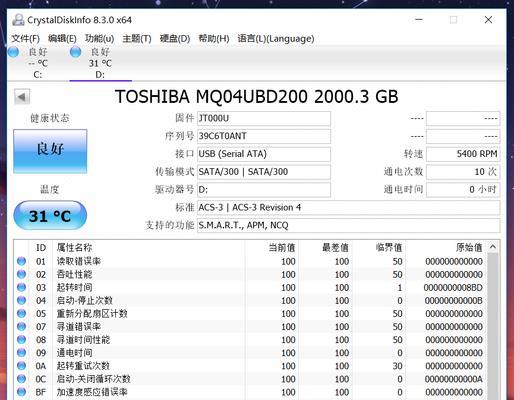This screenshot has height=400, width=514.
Task: Click status orb for attribute BF 加速度感应错误率
Action: (x=21, y=392)
